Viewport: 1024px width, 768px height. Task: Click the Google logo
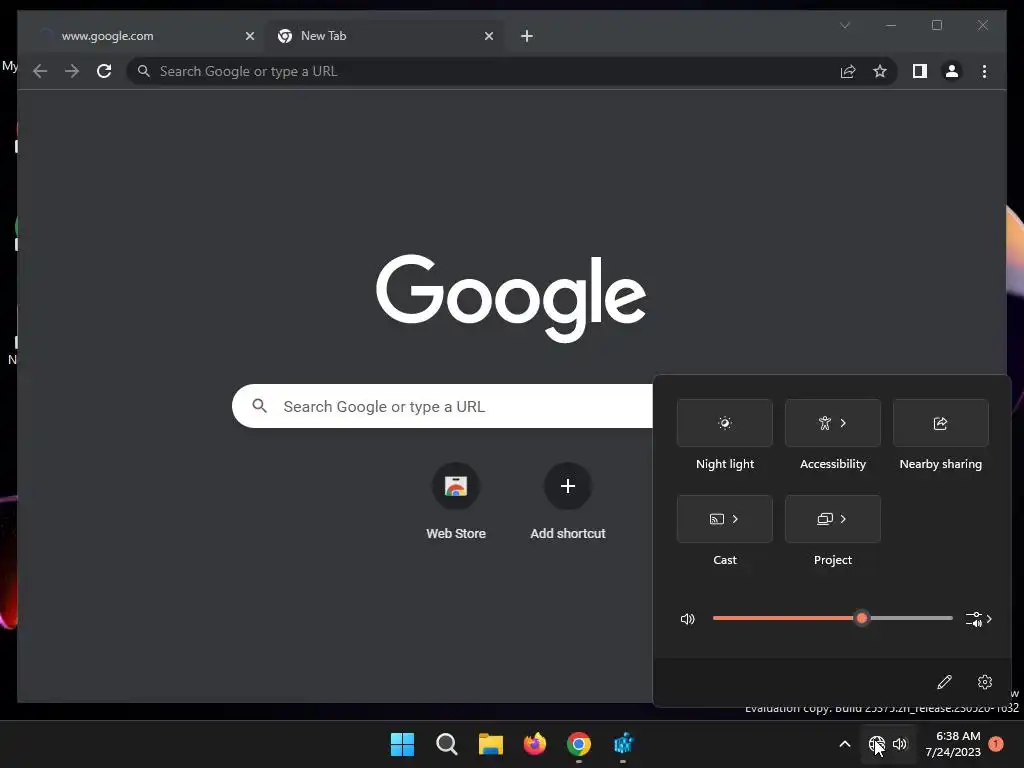(x=511, y=297)
